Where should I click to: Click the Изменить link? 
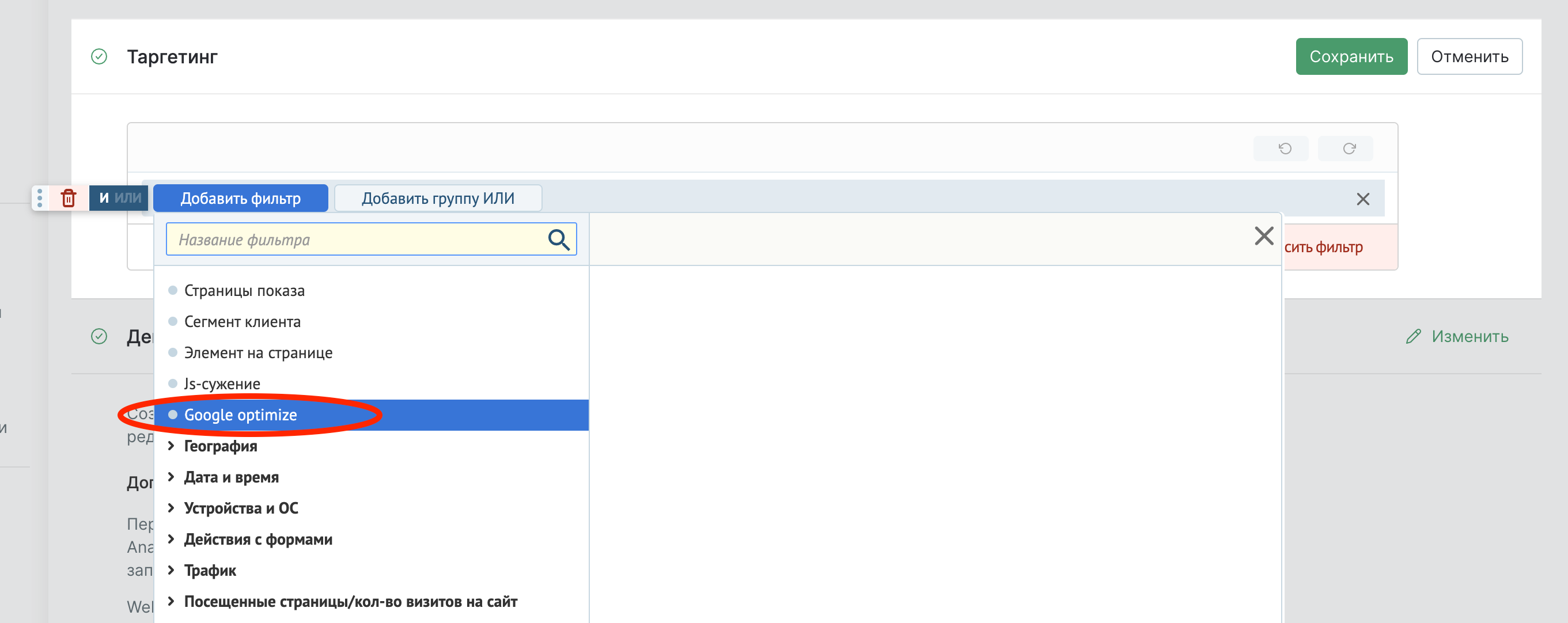[1469, 336]
